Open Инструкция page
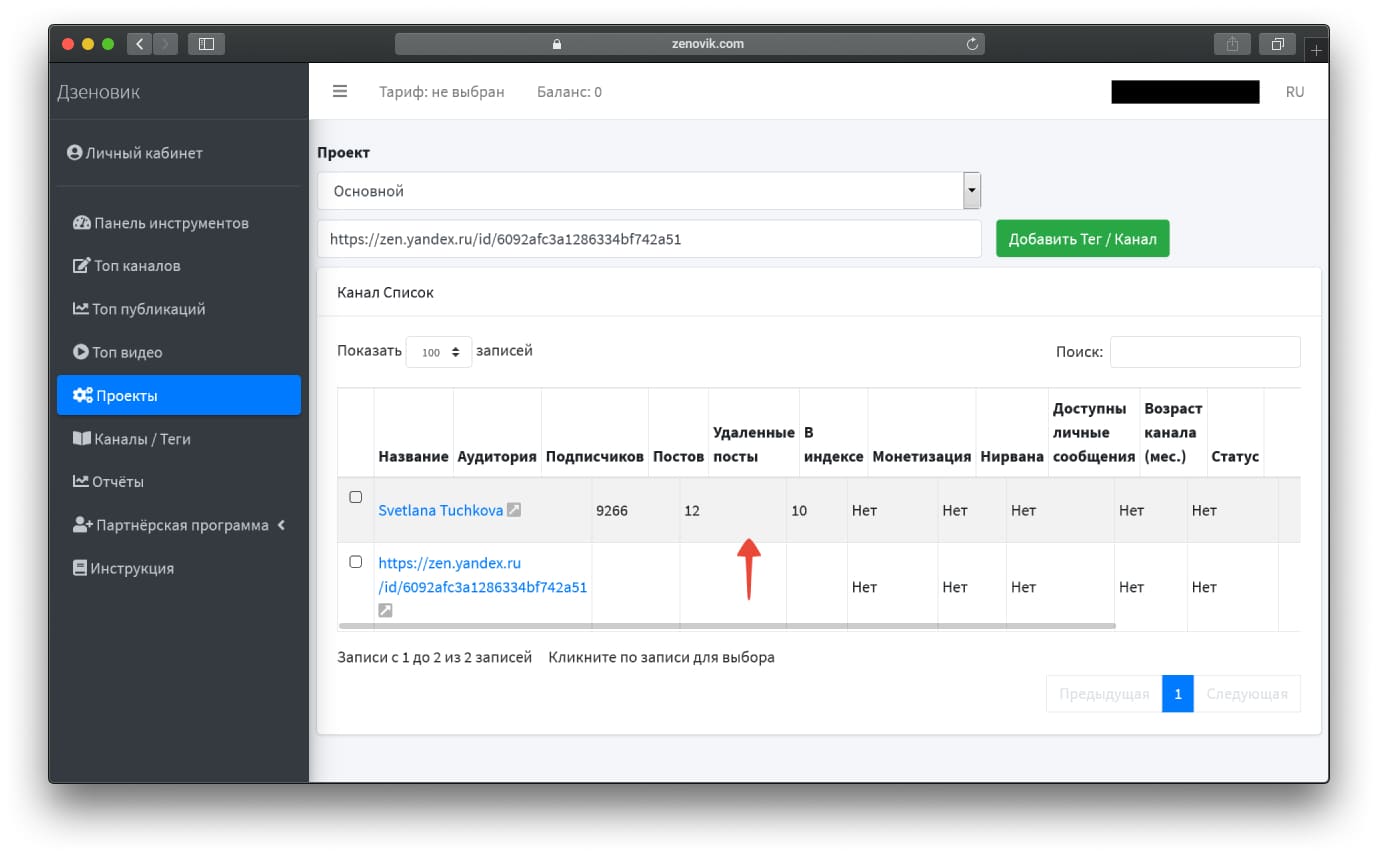The width and height of the screenshot is (1378, 856). click(179, 568)
